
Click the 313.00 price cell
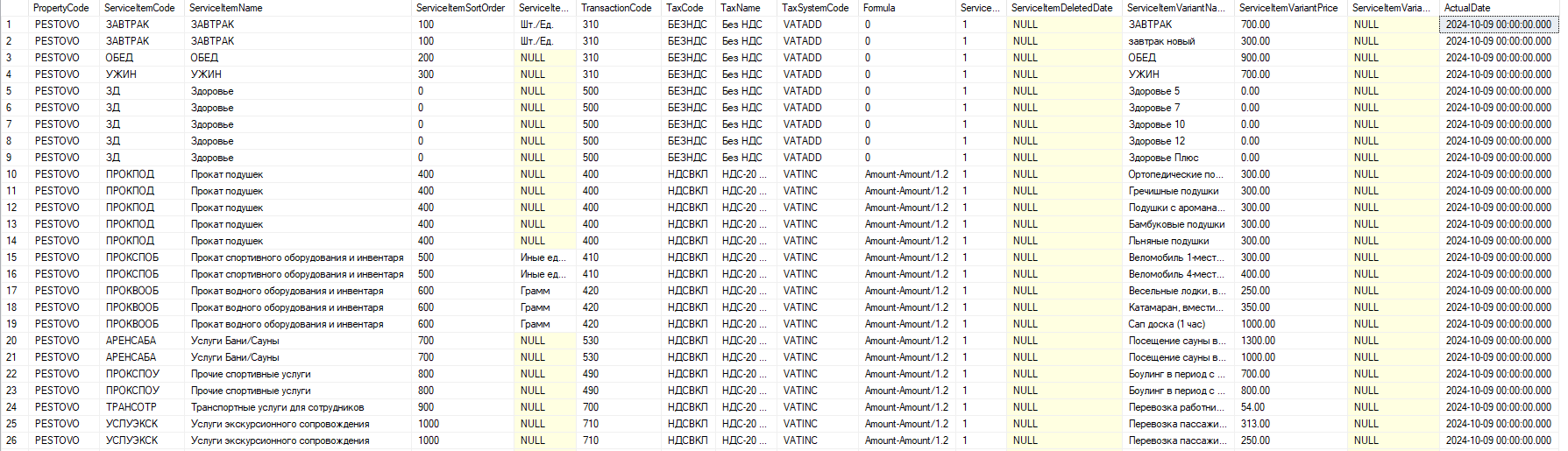click(1255, 424)
